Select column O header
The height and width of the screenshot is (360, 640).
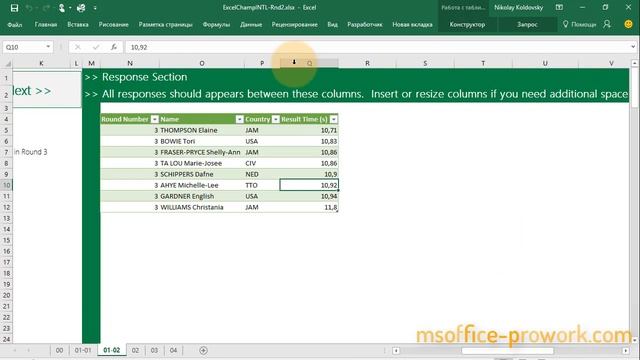point(202,63)
